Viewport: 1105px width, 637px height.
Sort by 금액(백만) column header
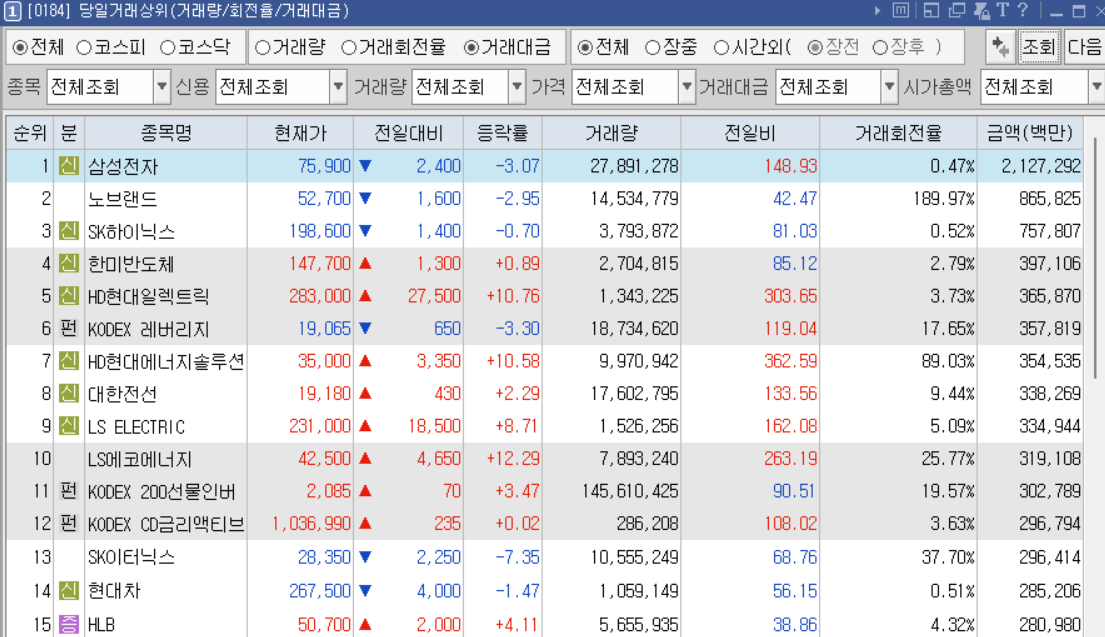point(1030,132)
